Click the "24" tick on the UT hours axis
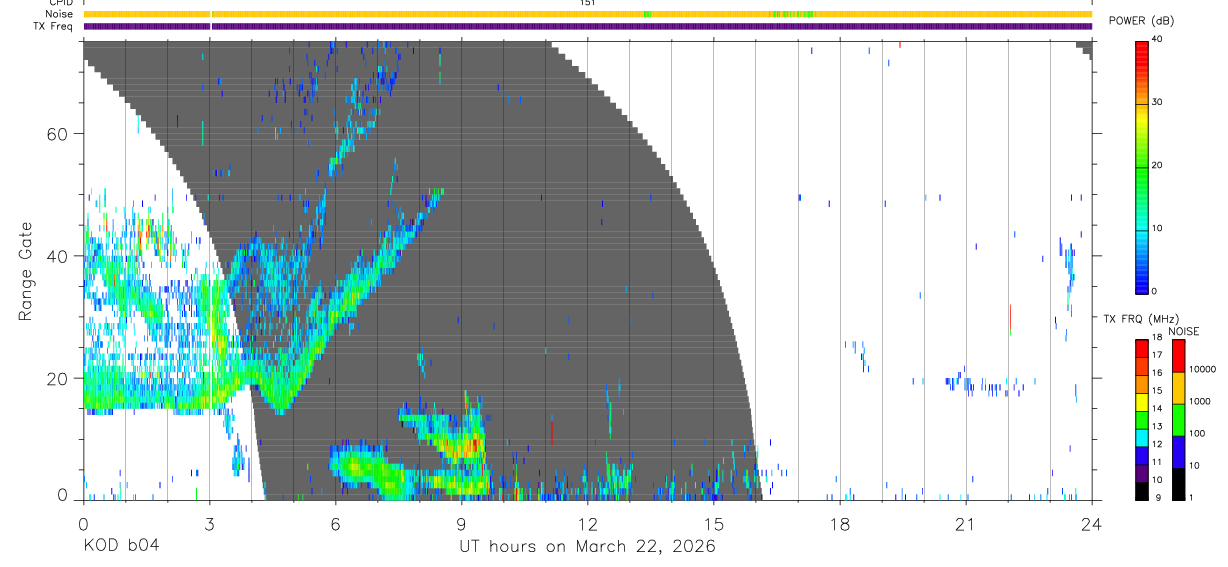1228x567 pixels. 1092,524
